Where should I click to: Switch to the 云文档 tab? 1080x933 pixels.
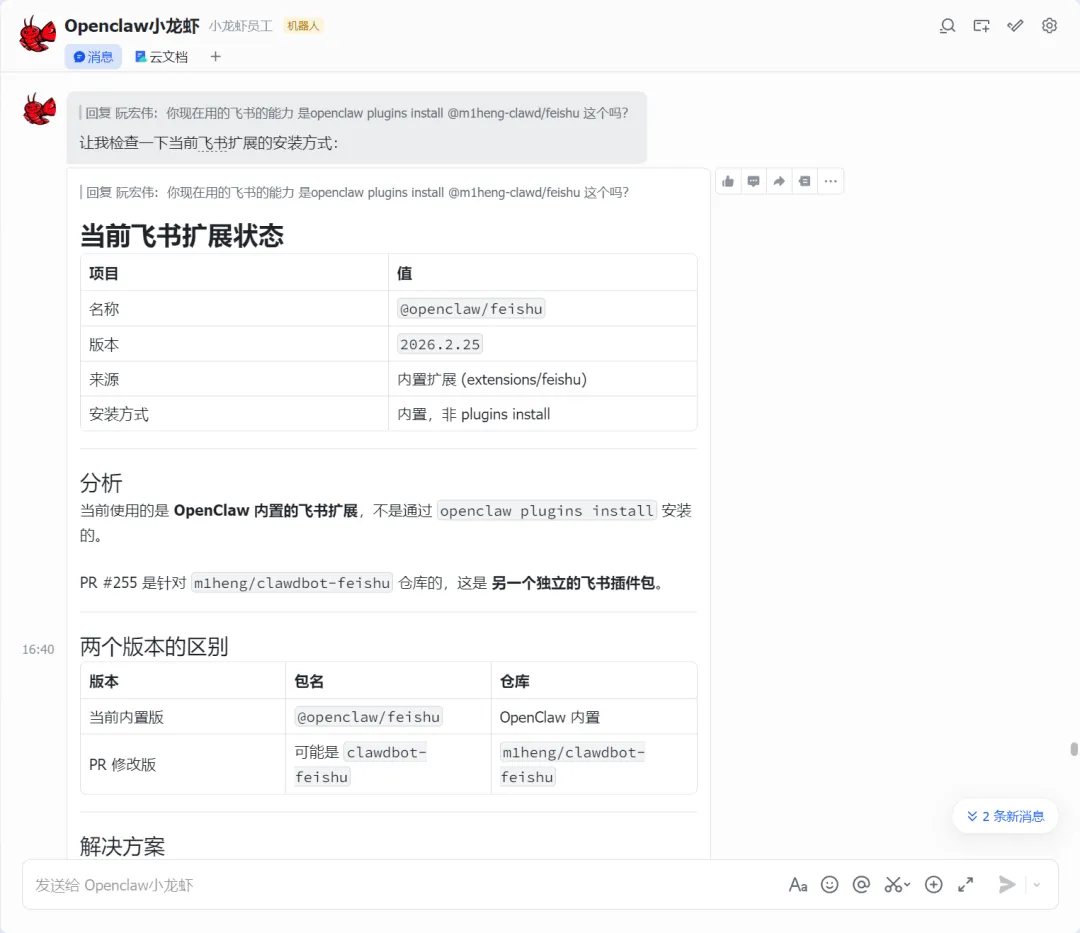click(x=161, y=56)
